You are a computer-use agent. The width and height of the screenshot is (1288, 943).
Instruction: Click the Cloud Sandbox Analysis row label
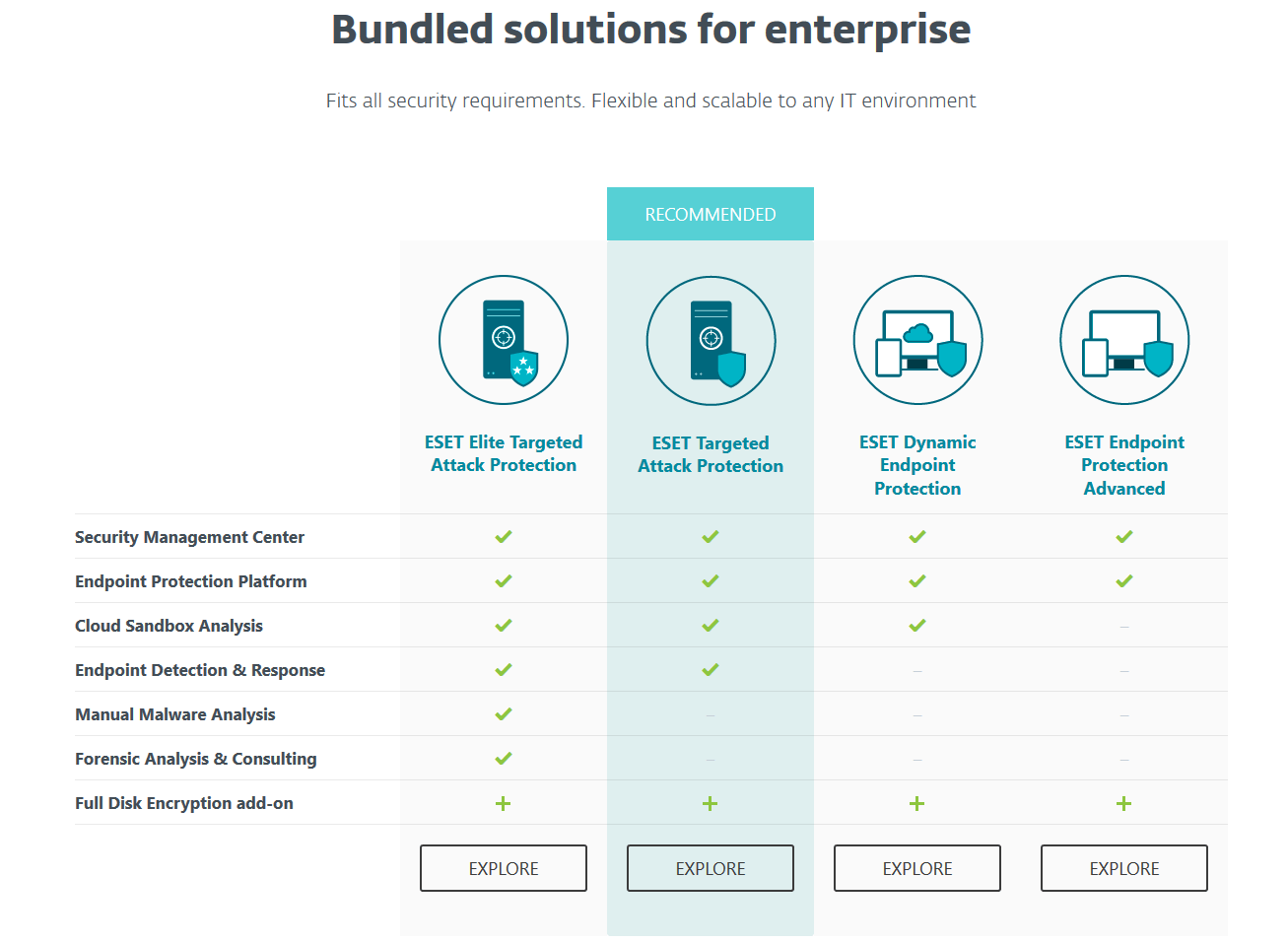tap(169, 626)
